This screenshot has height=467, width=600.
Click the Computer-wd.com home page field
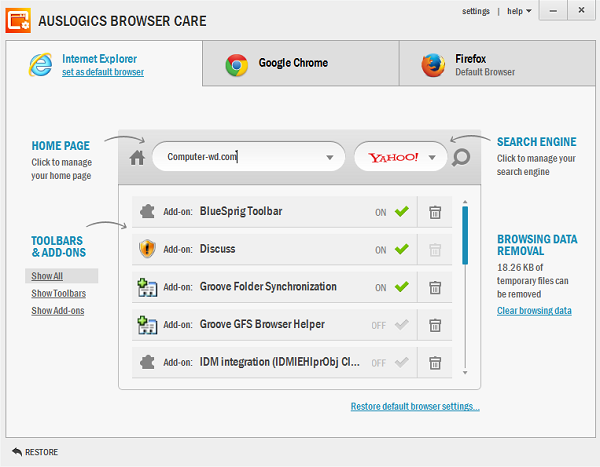249,157
